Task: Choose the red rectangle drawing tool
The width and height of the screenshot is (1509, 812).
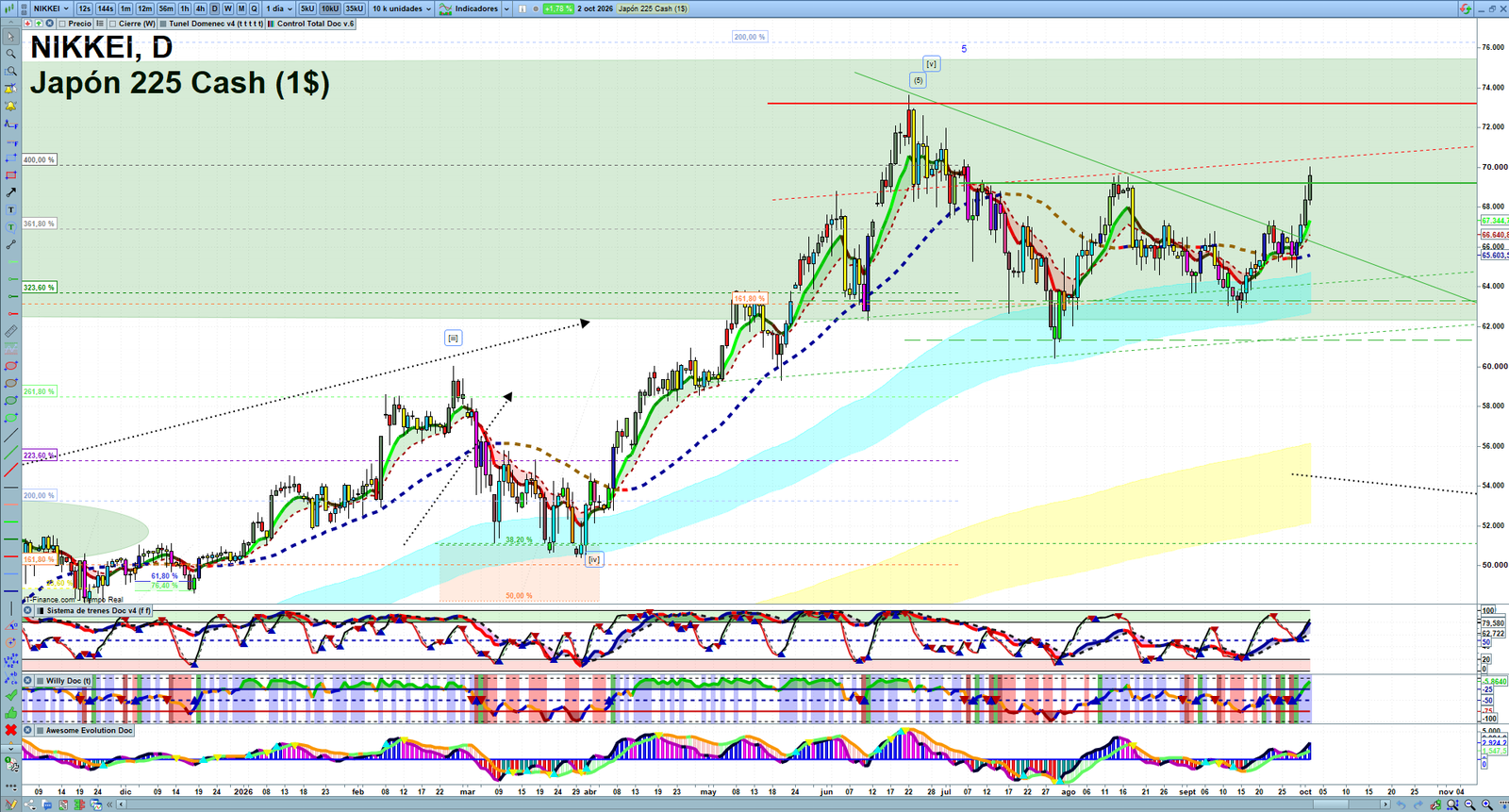Action: tap(11, 175)
